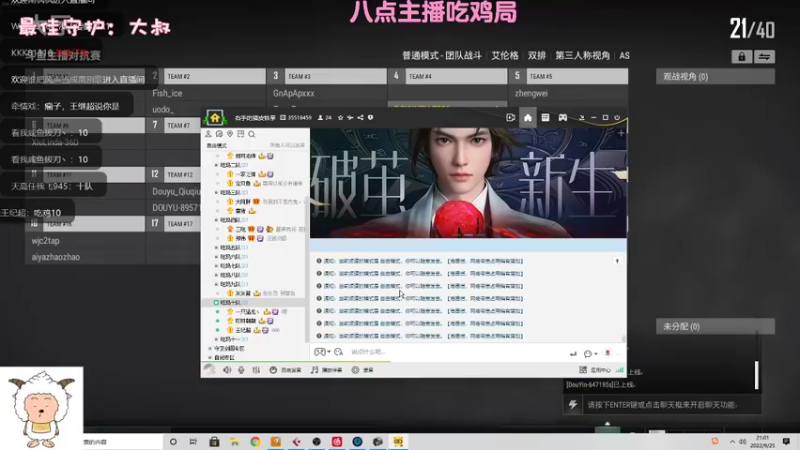The image size is (800, 450).
Task: Click the PUBG chat log scrollbar
Action: tap(757, 375)
